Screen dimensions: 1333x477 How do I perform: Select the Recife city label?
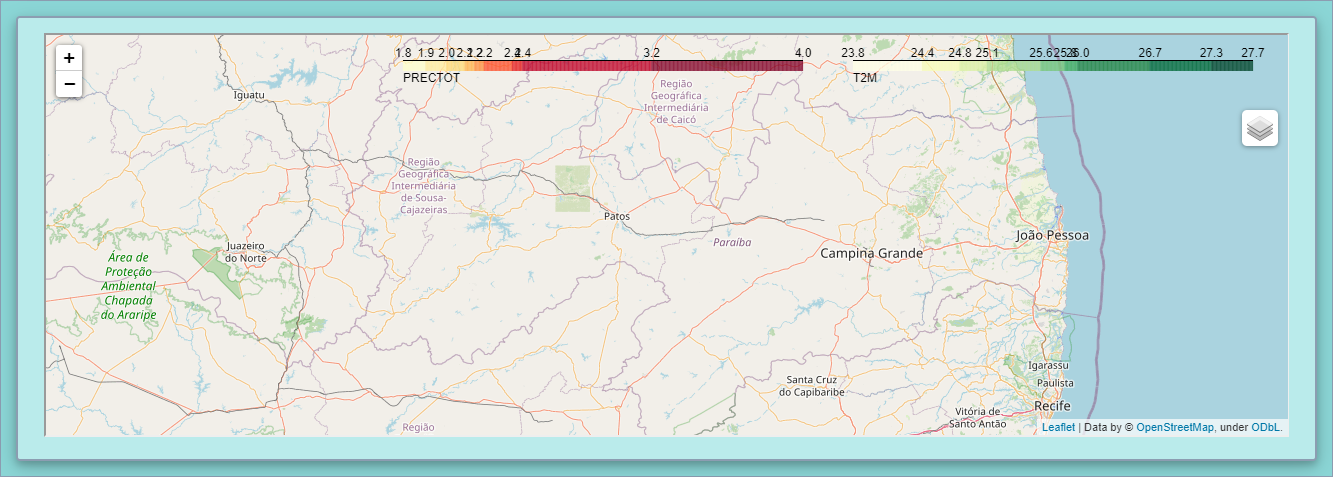point(1052,406)
